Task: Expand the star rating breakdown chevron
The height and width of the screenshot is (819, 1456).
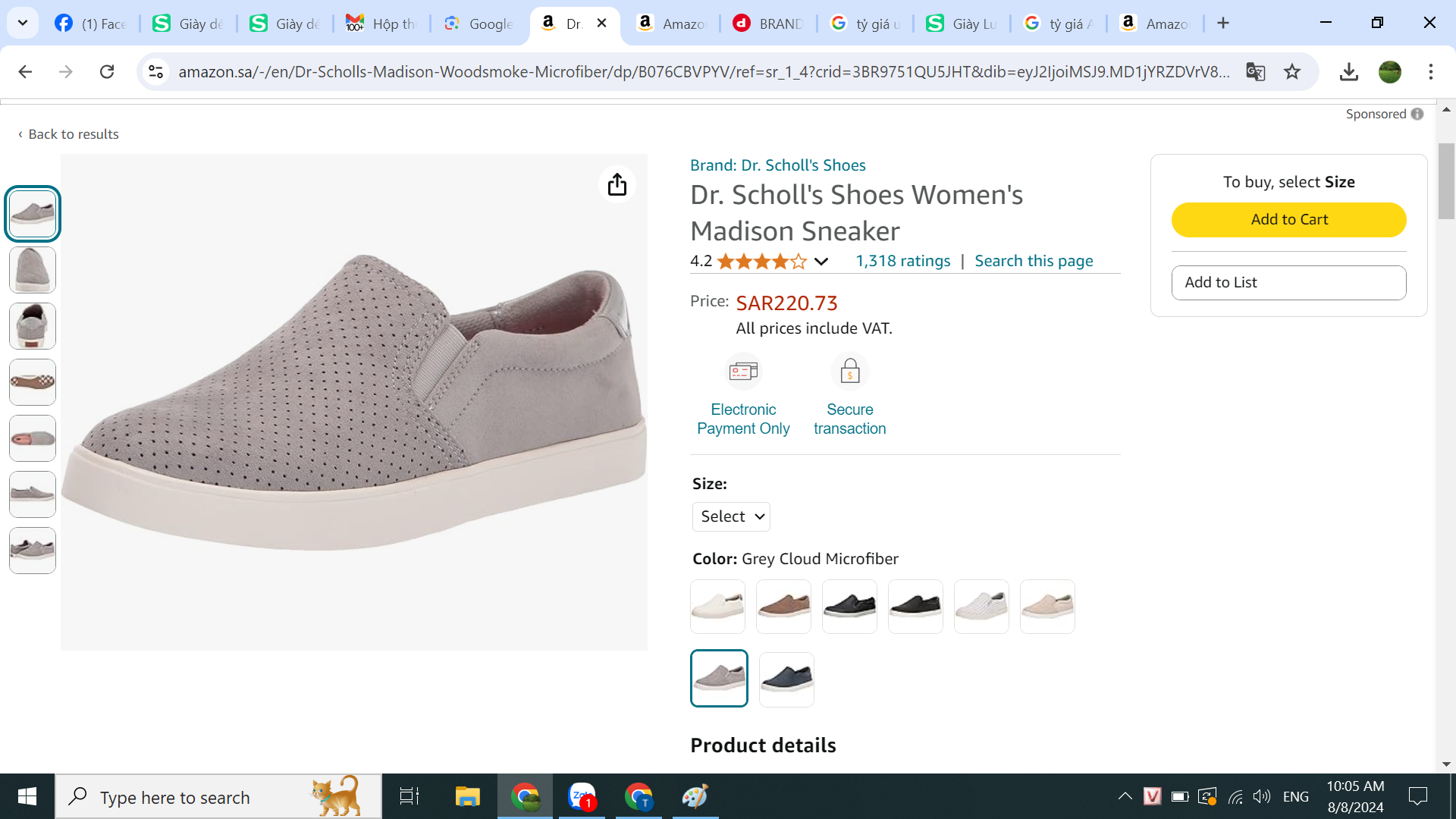Action: pos(821,262)
